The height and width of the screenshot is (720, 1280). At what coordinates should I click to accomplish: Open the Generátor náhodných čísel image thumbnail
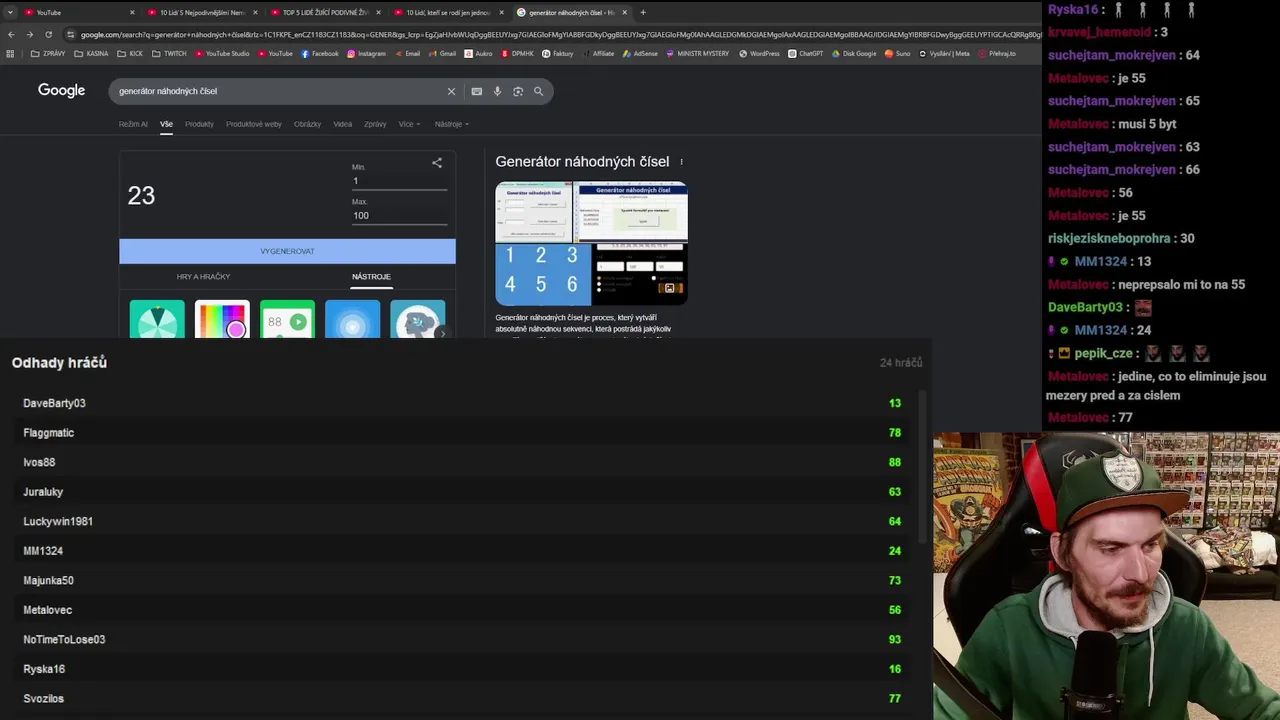591,243
